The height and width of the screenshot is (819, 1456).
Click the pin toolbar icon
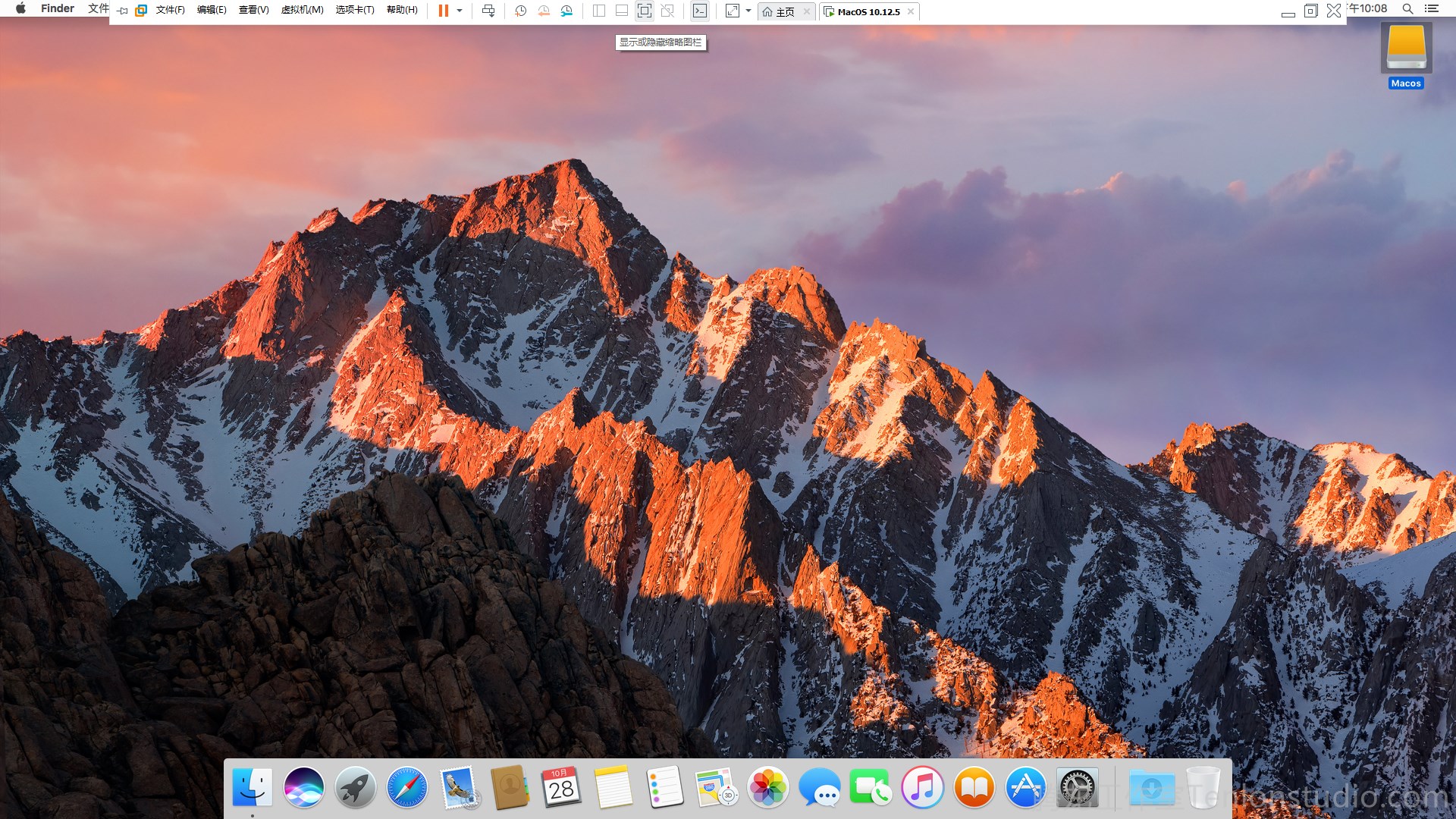coord(122,11)
